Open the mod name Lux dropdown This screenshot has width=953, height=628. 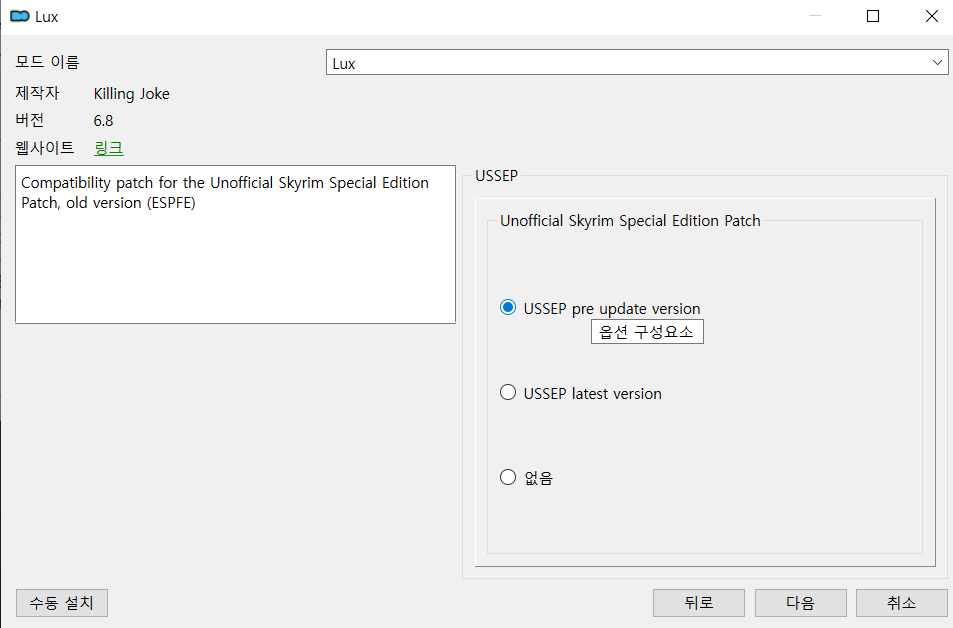[x=637, y=63]
